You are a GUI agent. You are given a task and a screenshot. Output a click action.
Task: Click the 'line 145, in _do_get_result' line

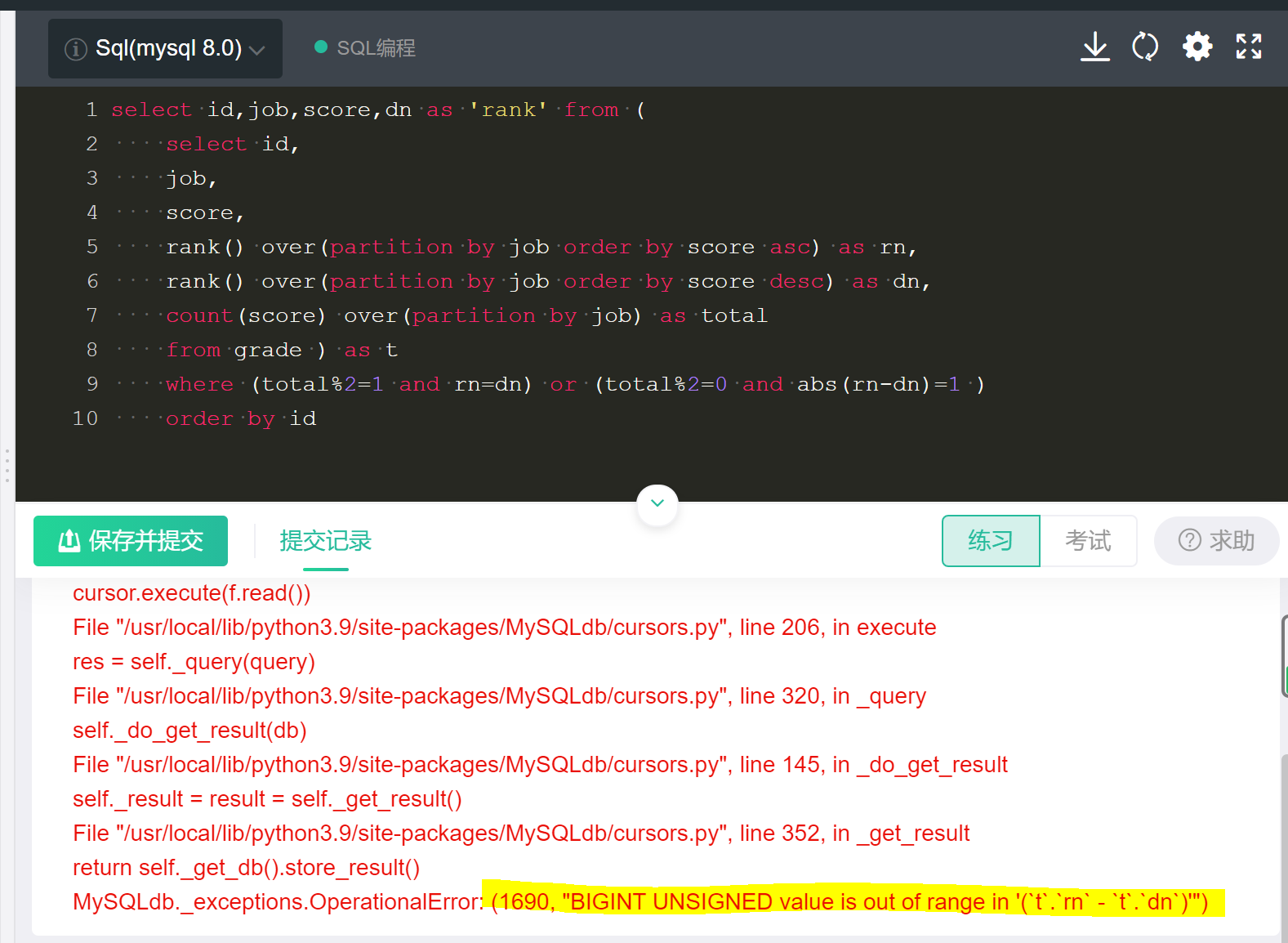pyautogui.click(x=541, y=764)
